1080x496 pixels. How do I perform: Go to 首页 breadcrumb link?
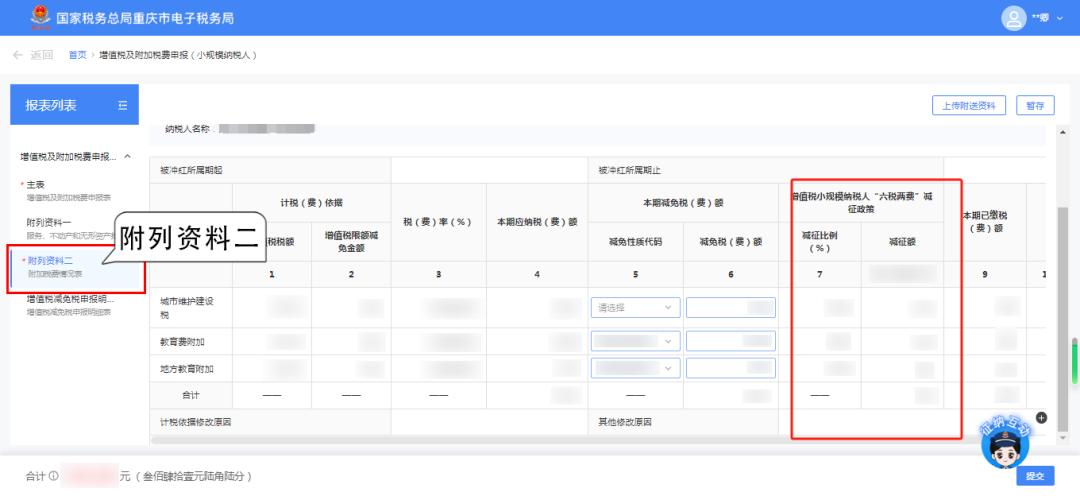77,55
